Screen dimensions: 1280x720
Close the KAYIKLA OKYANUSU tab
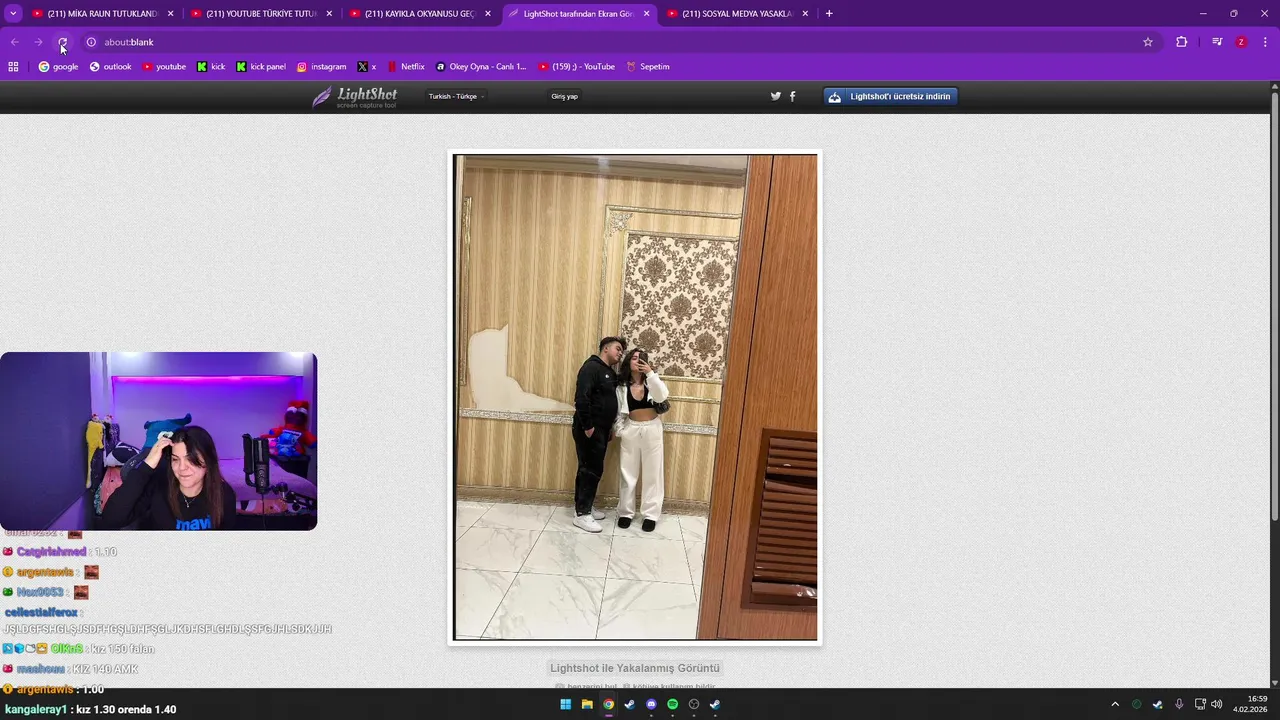pyautogui.click(x=488, y=13)
